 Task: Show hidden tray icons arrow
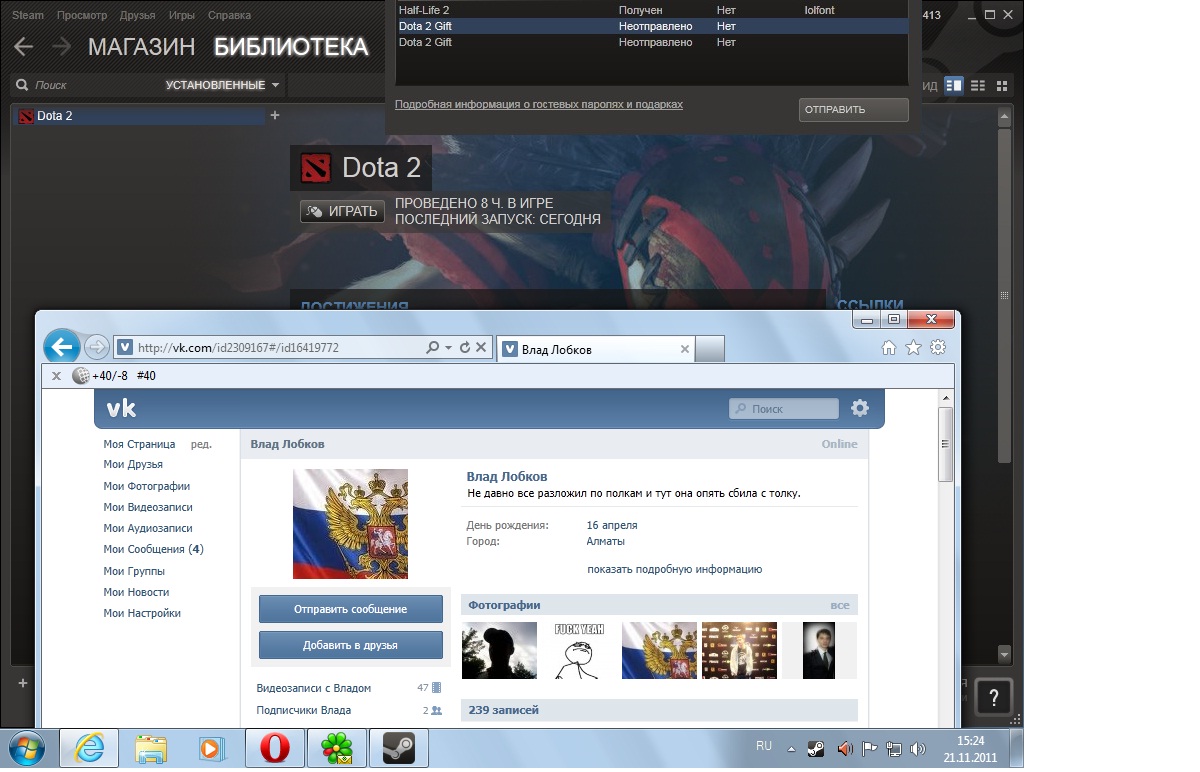coord(792,748)
